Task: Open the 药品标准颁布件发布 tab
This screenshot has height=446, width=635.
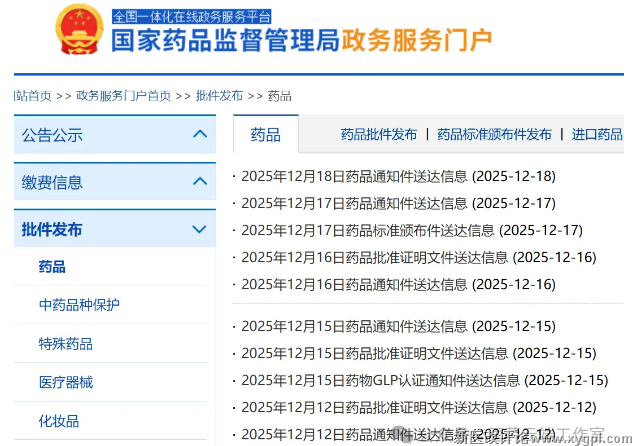Action: coord(494,134)
